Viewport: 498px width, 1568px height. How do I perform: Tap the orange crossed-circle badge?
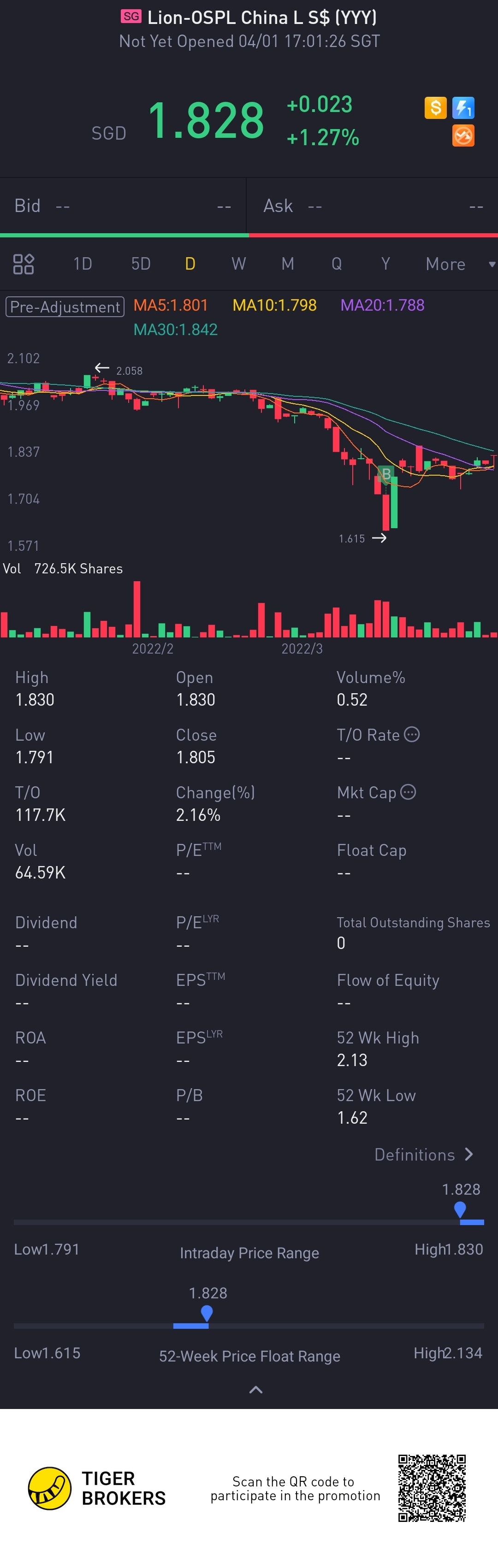coord(463,136)
